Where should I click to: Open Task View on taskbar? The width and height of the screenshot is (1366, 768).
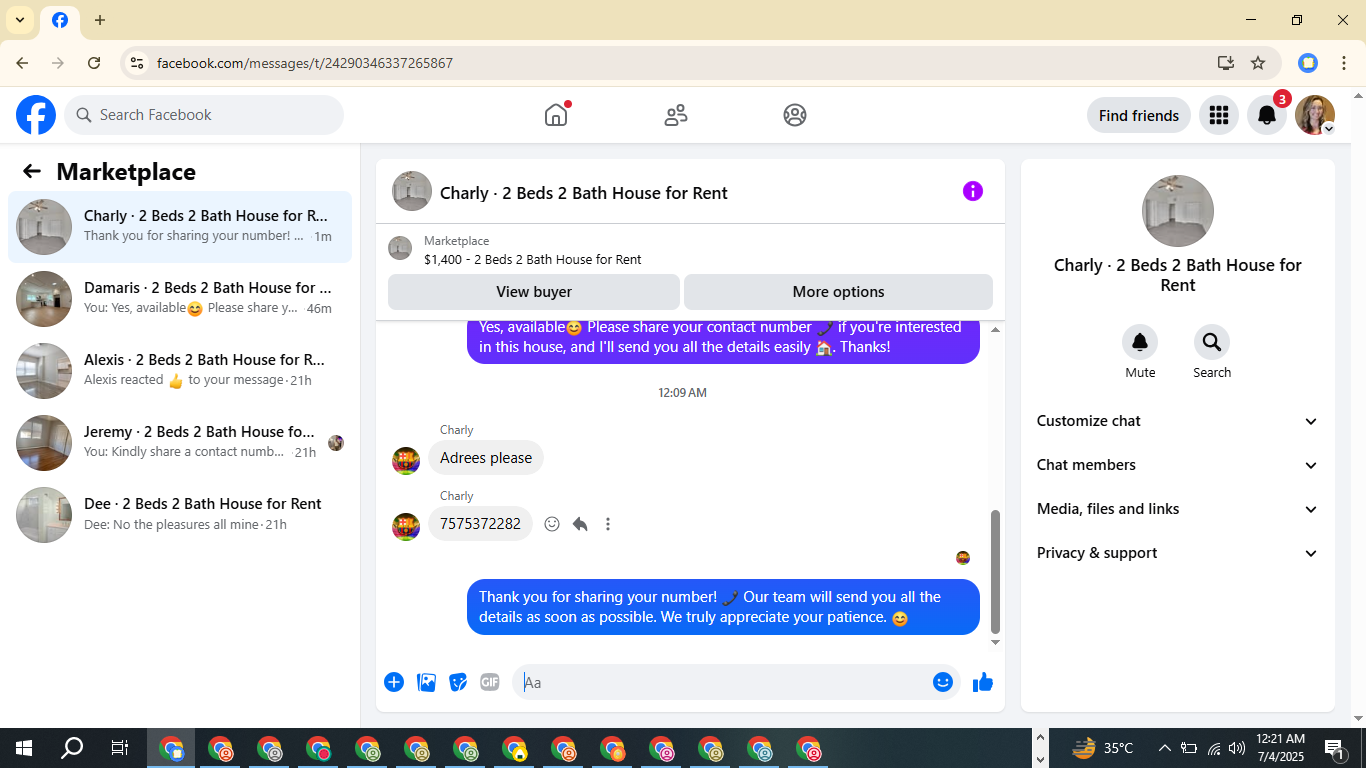(x=120, y=748)
